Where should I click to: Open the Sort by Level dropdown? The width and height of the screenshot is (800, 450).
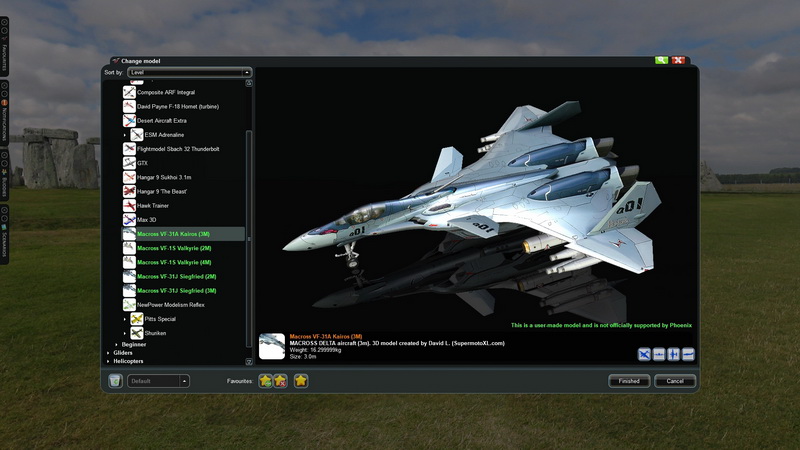190,72
